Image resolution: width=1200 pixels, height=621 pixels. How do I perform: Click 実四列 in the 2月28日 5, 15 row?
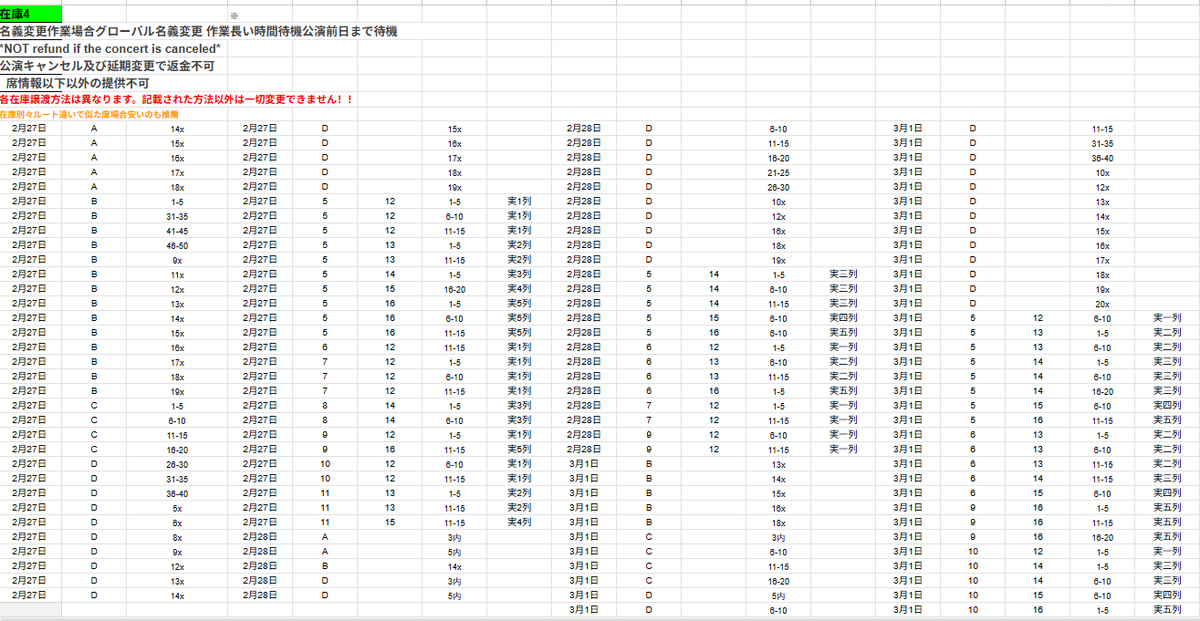click(x=844, y=318)
